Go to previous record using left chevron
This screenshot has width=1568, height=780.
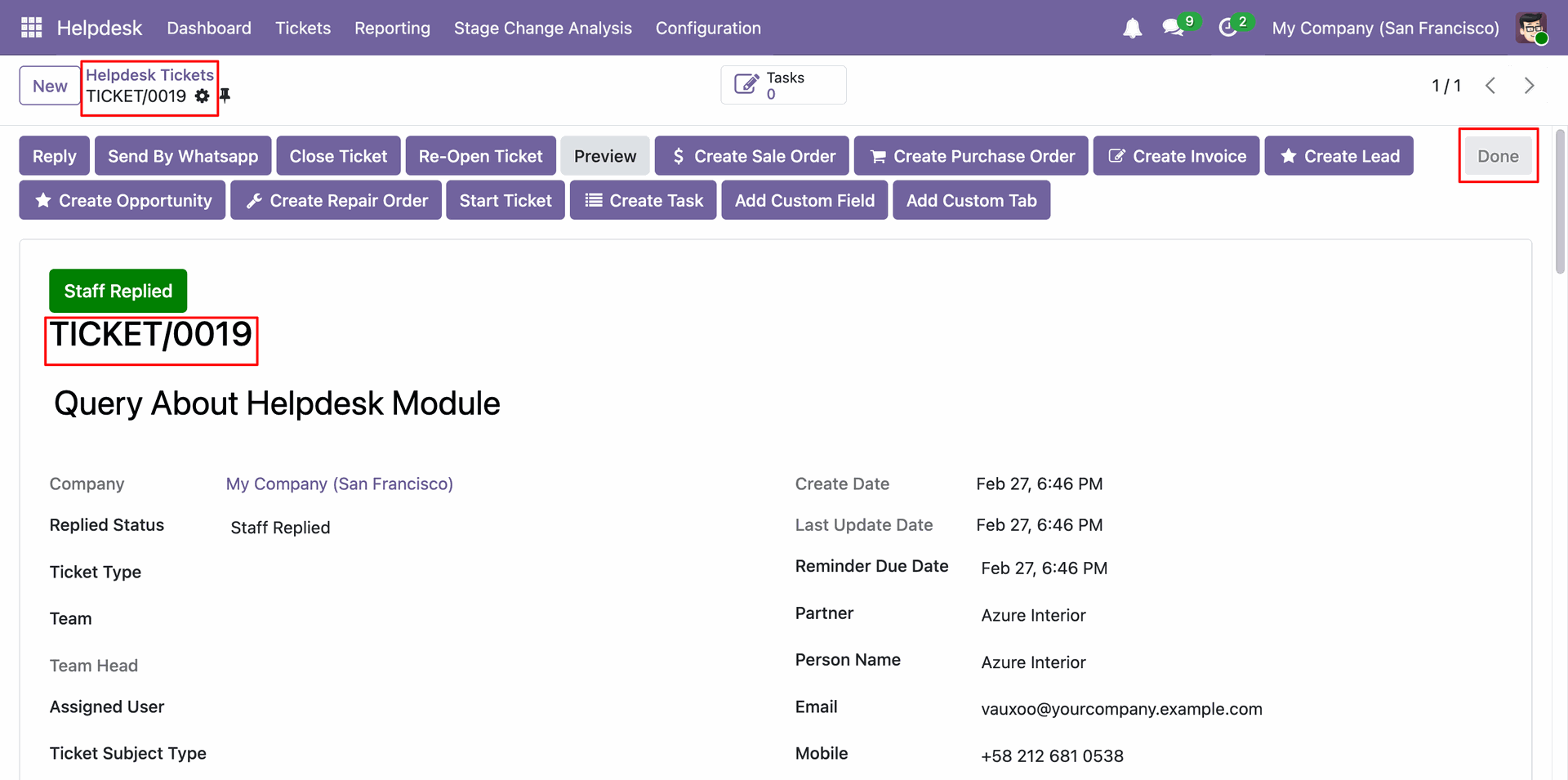pos(1490,86)
